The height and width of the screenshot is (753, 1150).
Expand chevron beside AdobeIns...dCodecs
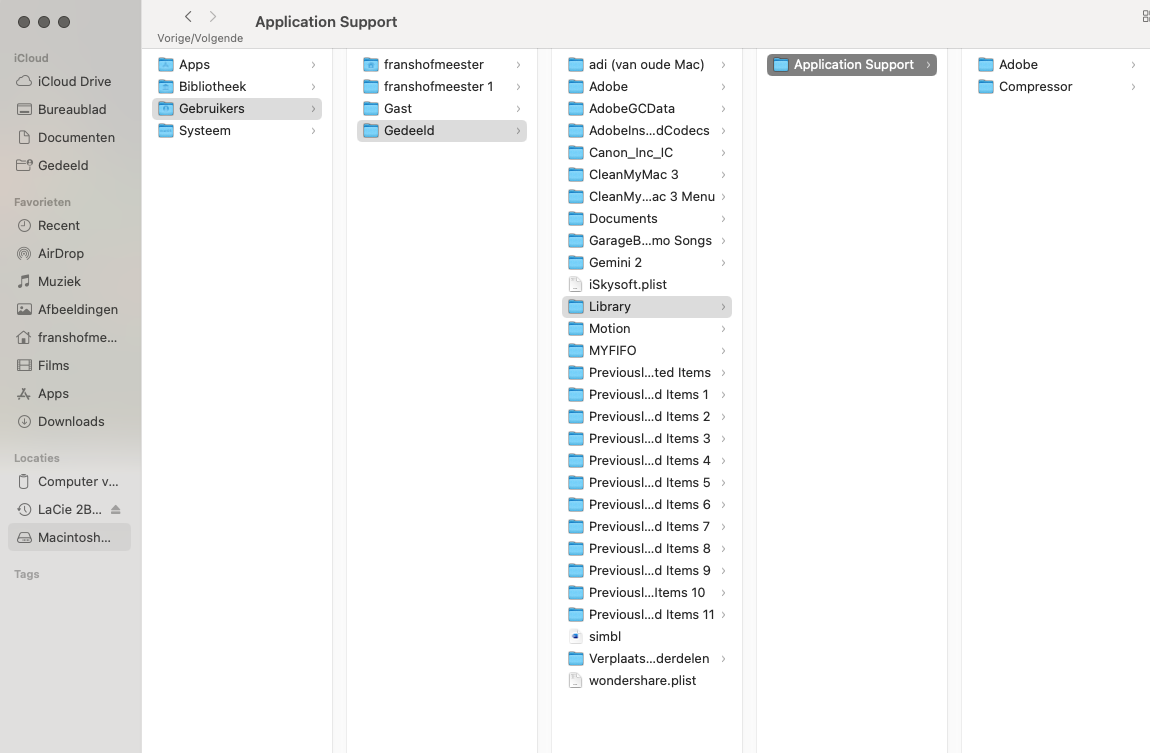pos(723,131)
